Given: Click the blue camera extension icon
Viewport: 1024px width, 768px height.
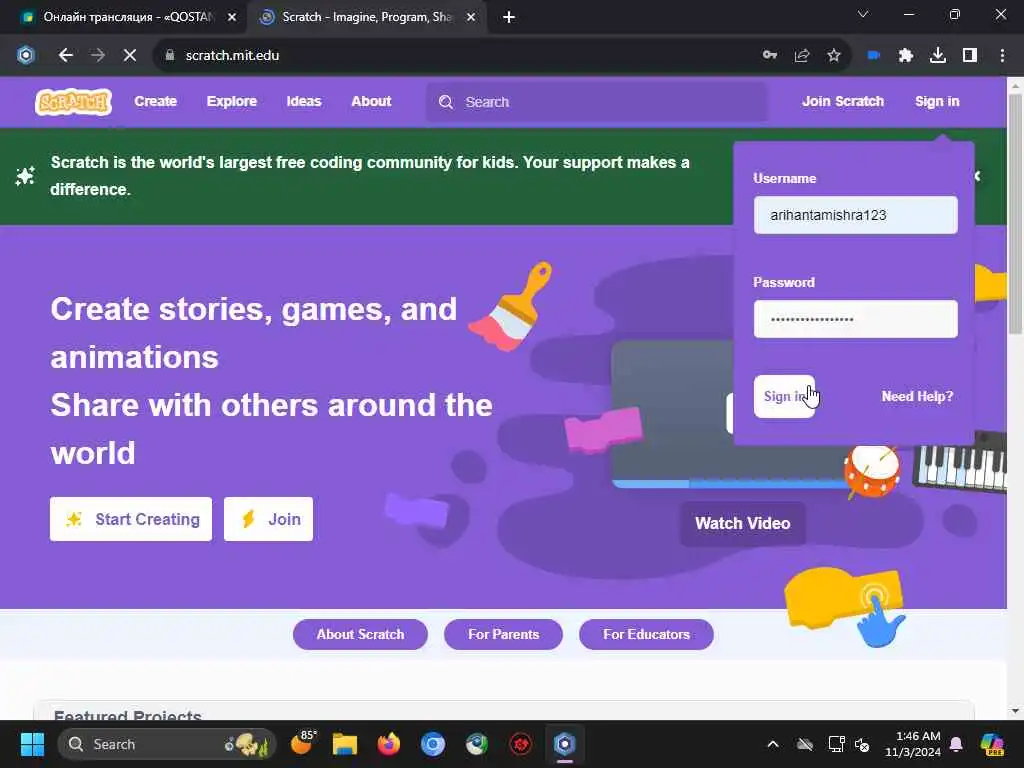Looking at the screenshot, I should coord(873,56).
